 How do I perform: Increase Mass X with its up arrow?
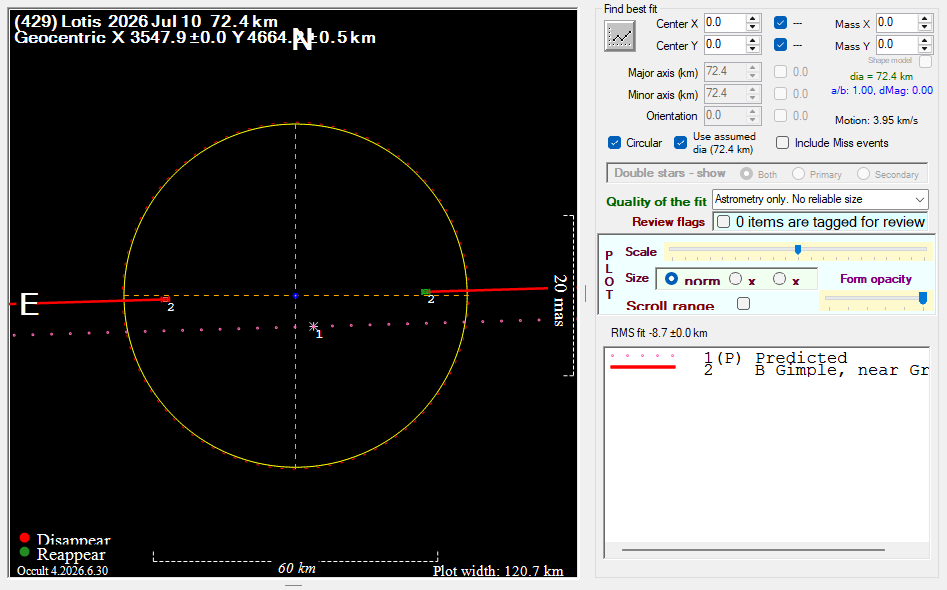925,19
